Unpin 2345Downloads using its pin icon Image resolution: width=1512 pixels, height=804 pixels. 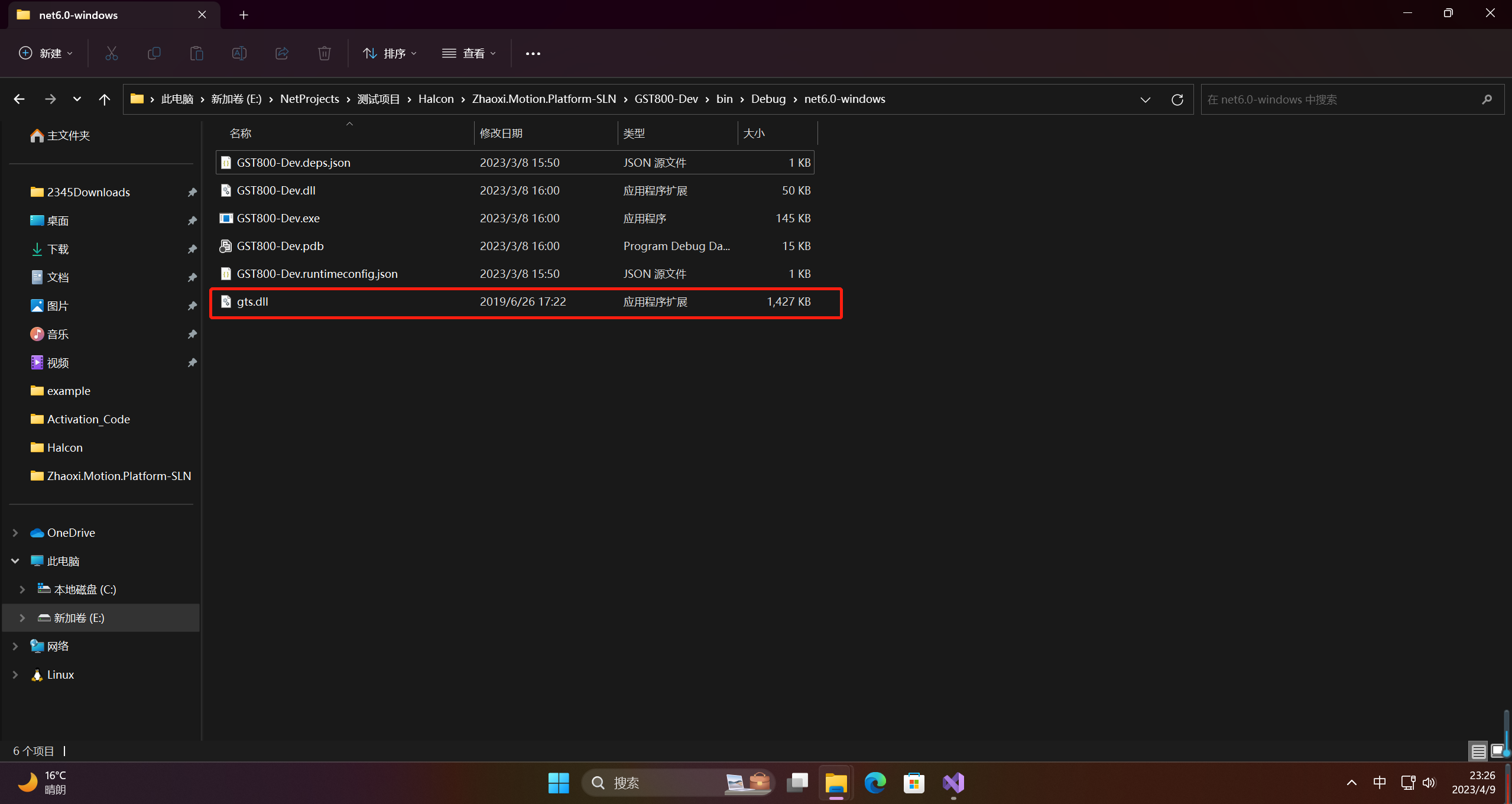pos(192,192)
